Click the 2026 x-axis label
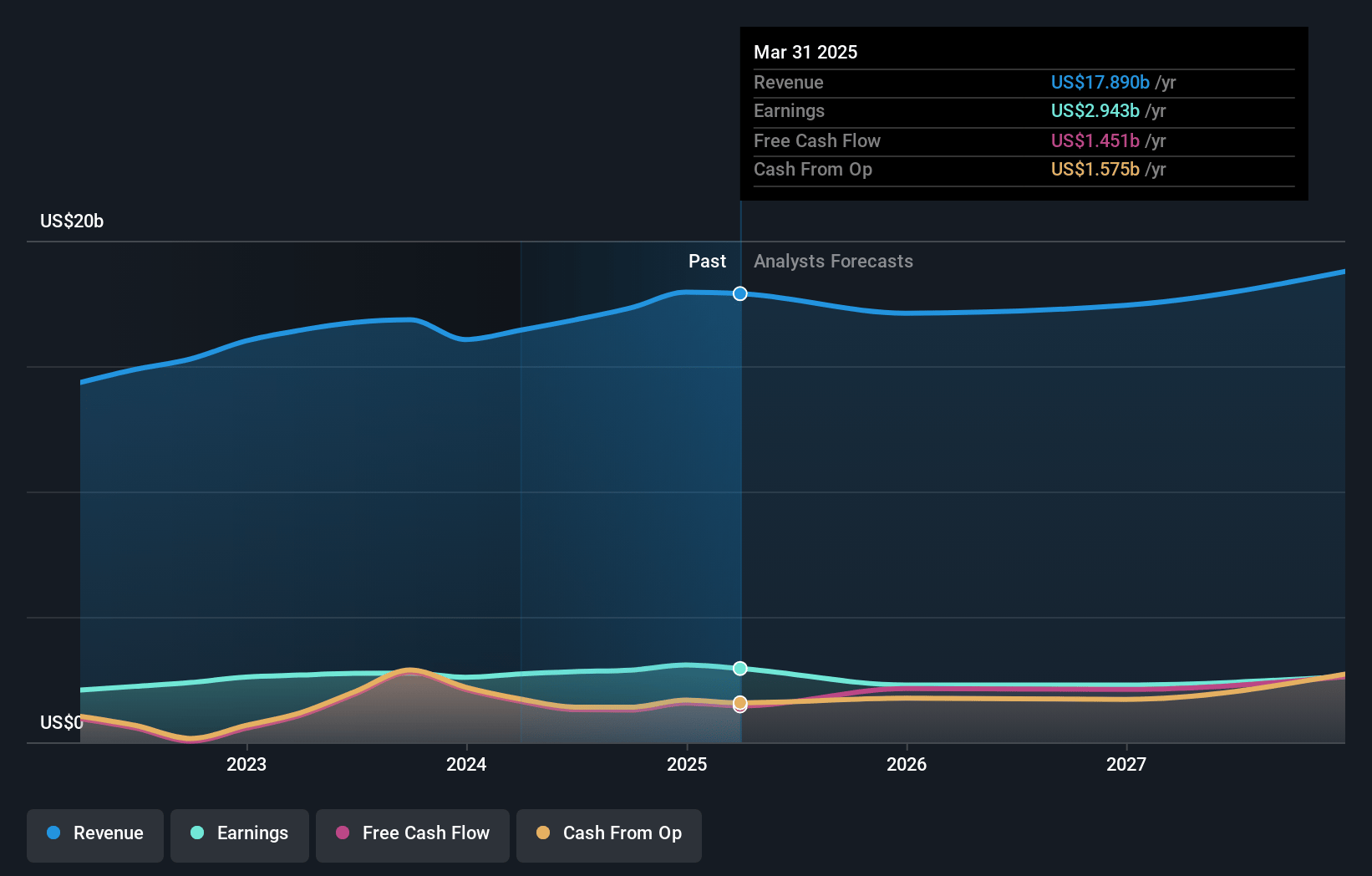Image resolution: width=1372 pixels, height=876 pixels. (907, 765)
